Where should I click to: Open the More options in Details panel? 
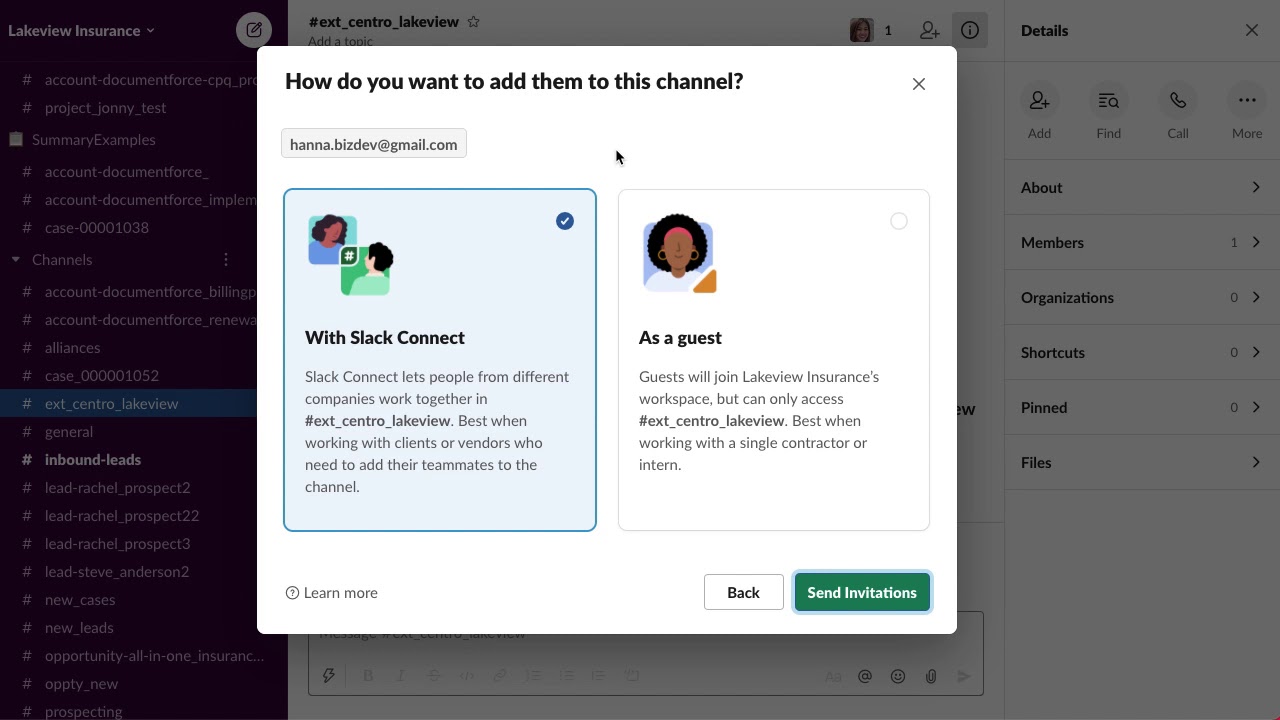coord(1247,101)
